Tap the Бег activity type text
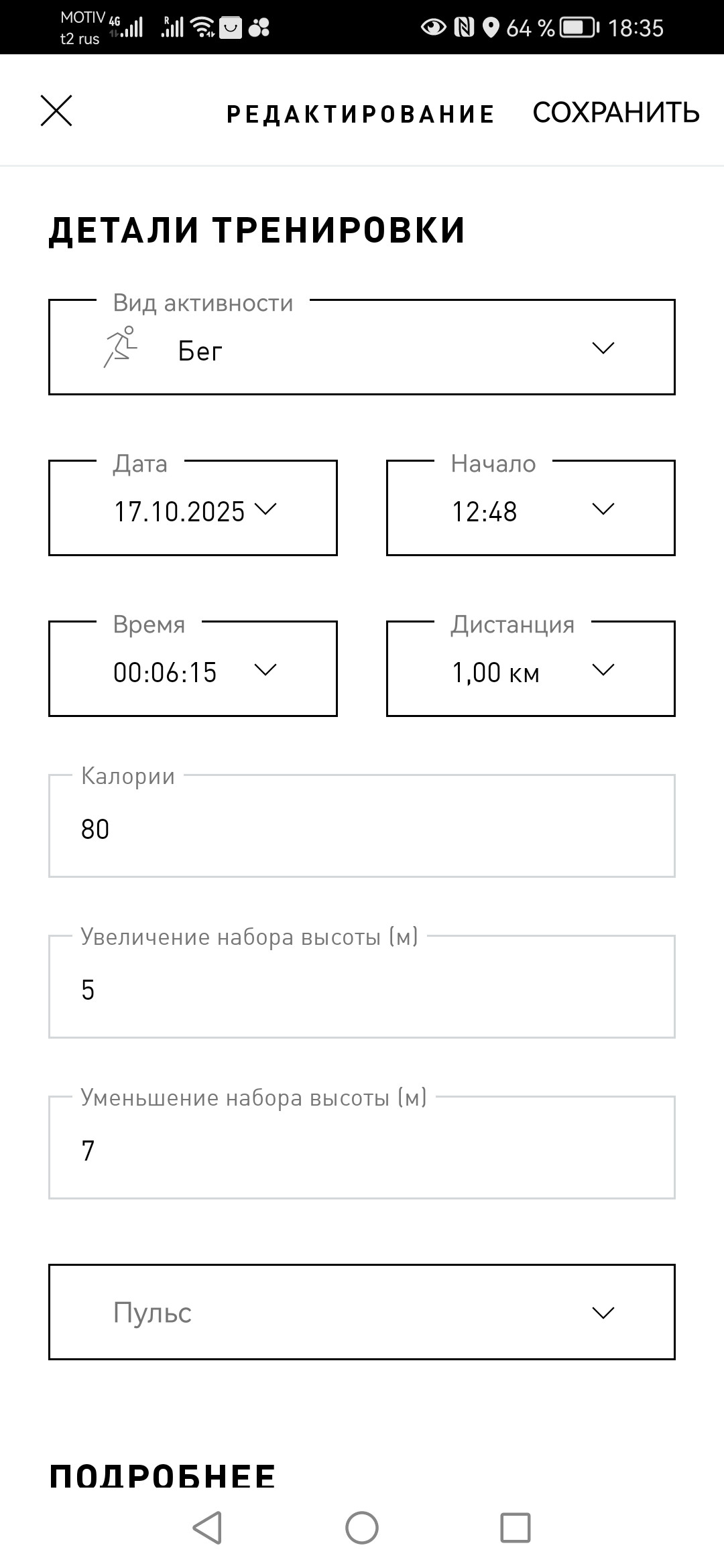Viewport: 724px width, 1568px height. [200, 350]
